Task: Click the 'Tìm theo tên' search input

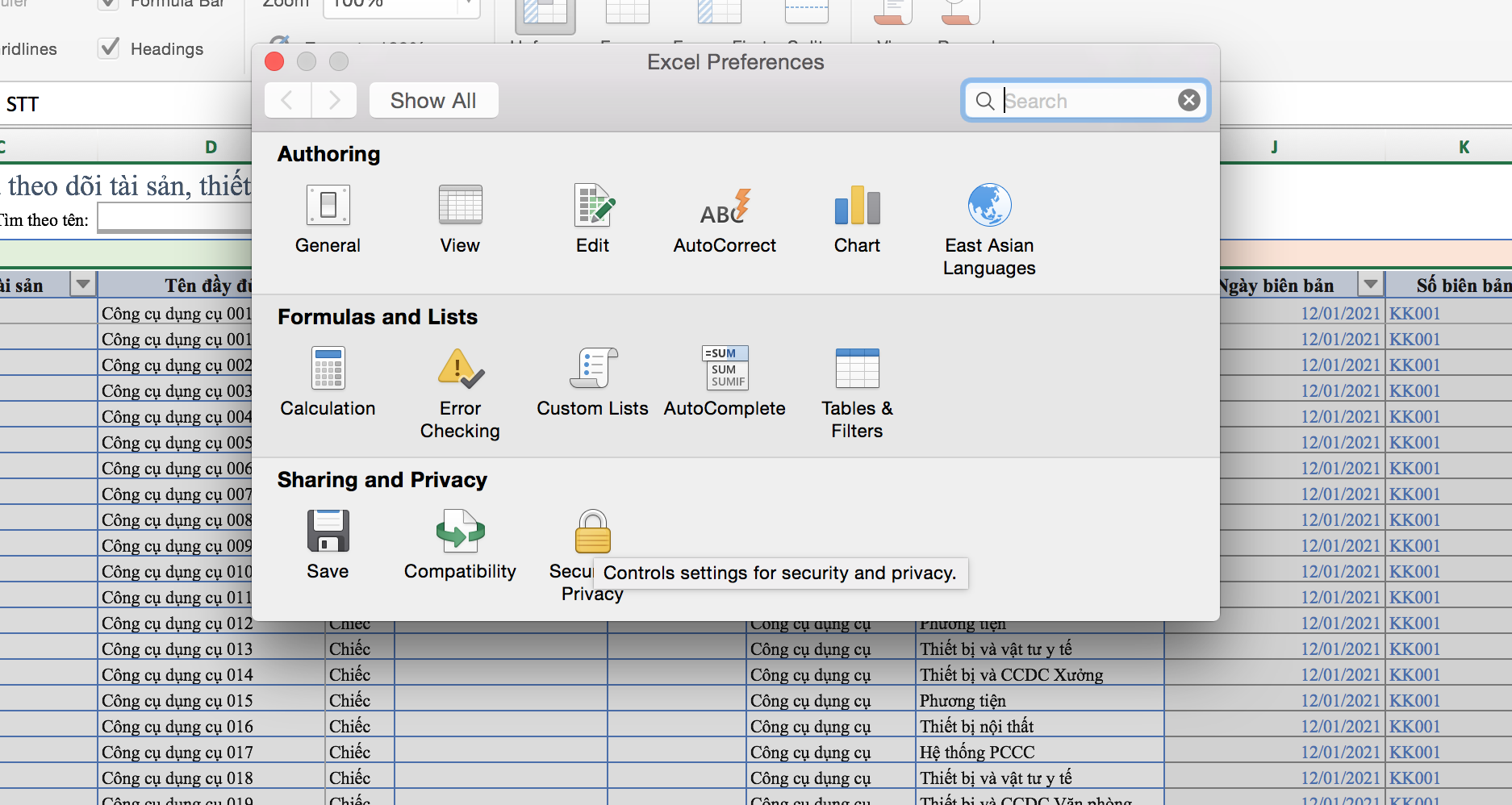Action: click(x=174, y=218)
